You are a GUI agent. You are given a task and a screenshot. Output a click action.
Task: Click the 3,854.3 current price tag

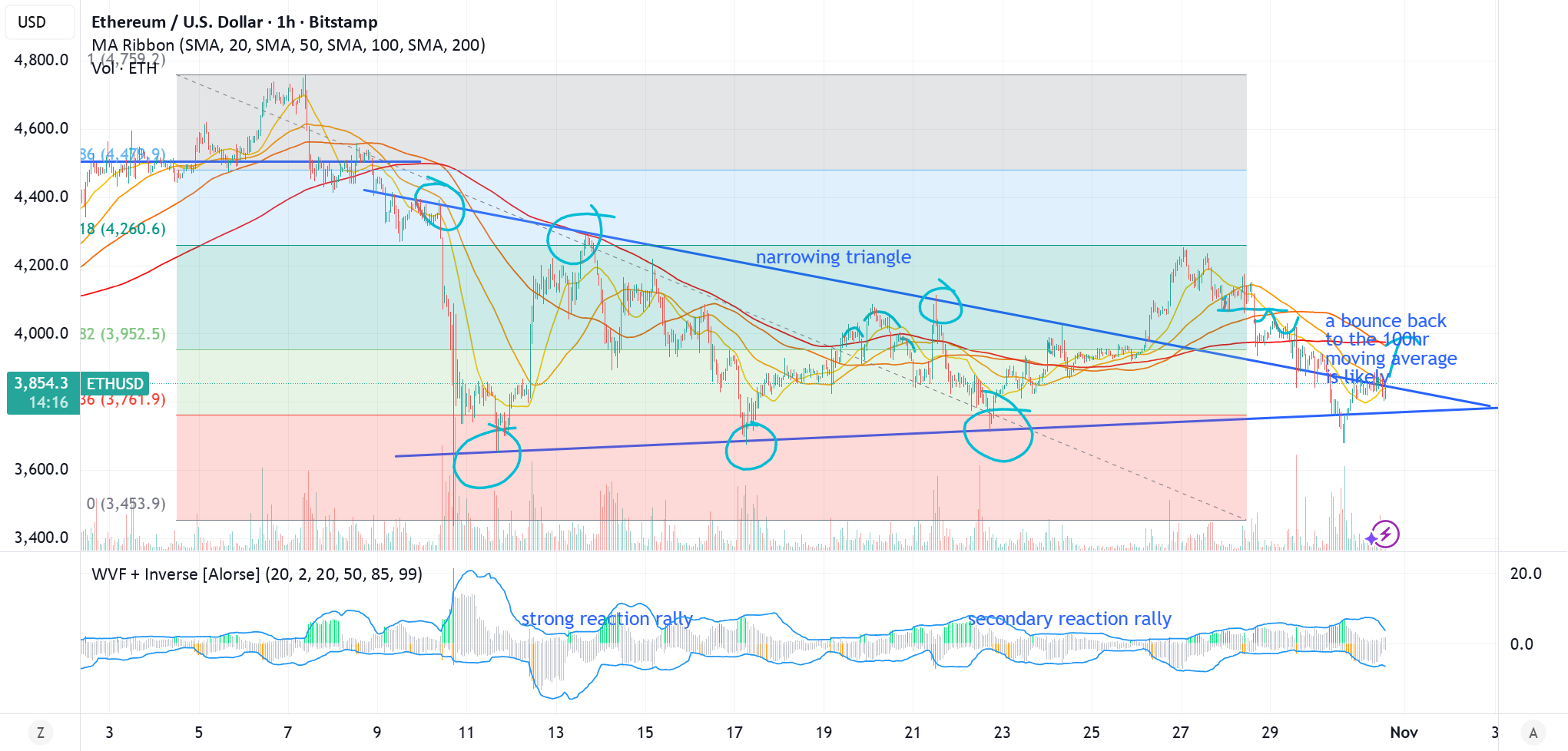tap(43, 392)
